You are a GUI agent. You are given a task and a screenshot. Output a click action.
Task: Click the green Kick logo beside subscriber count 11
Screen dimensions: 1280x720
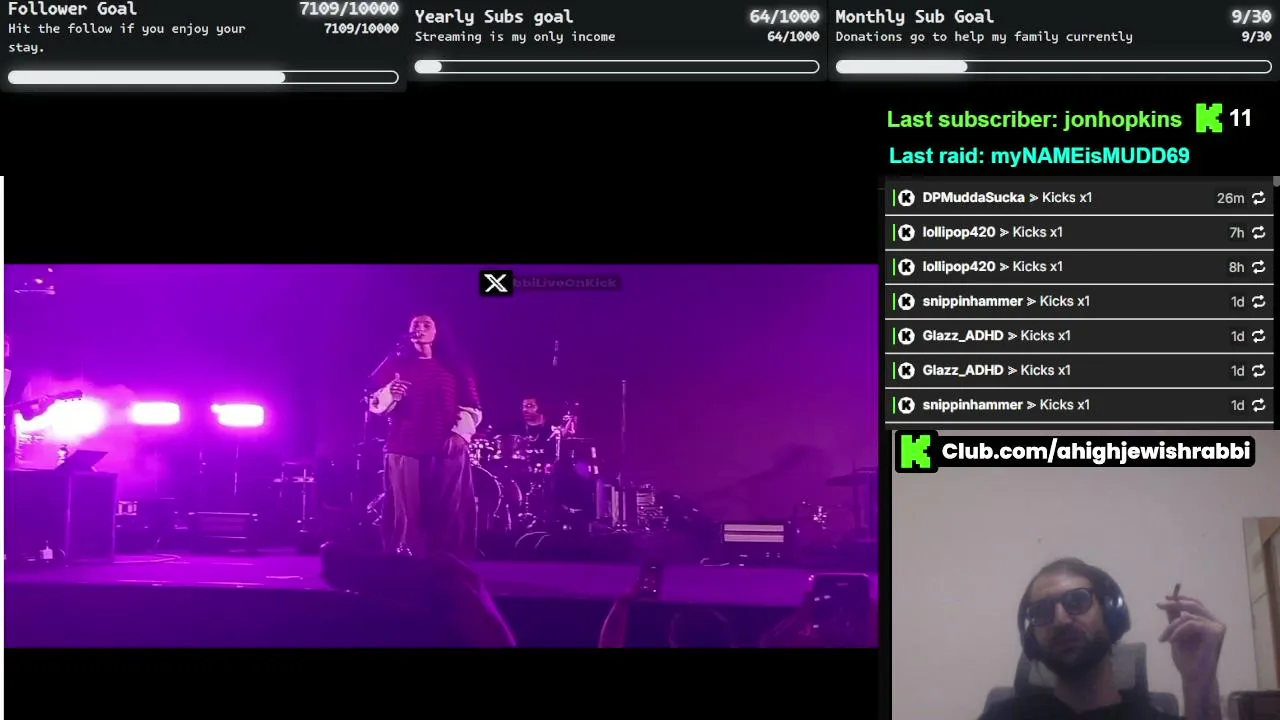click(x=1209, y=119)
